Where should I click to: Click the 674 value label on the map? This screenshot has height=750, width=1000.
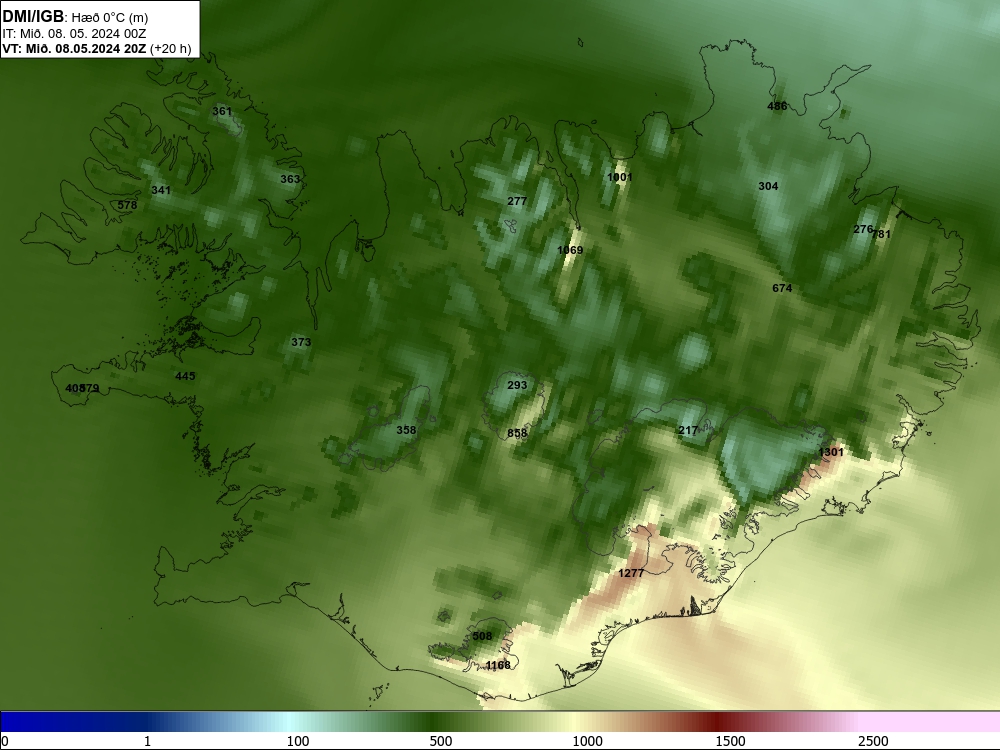point(783,288)
